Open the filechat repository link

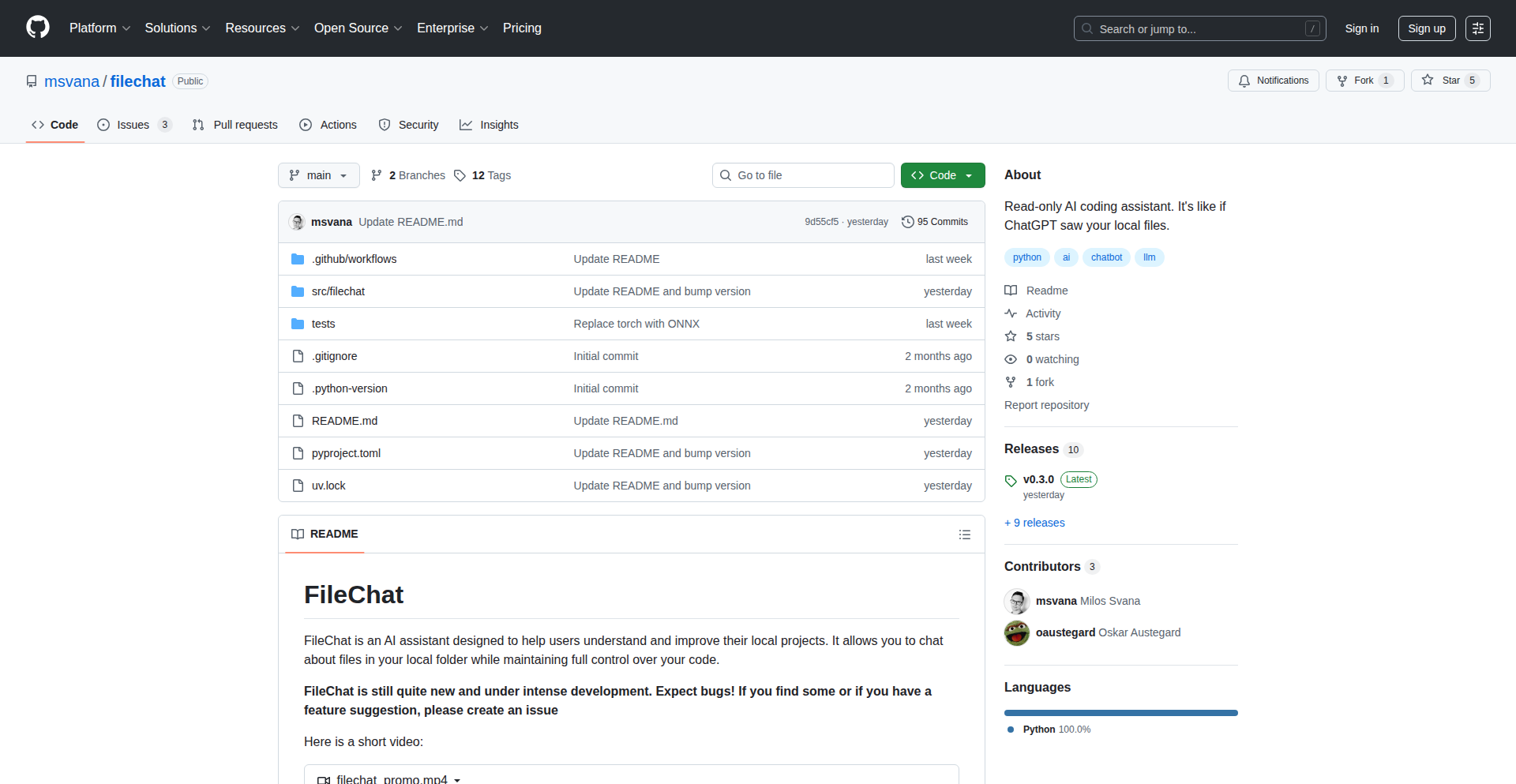coord(137,81)
